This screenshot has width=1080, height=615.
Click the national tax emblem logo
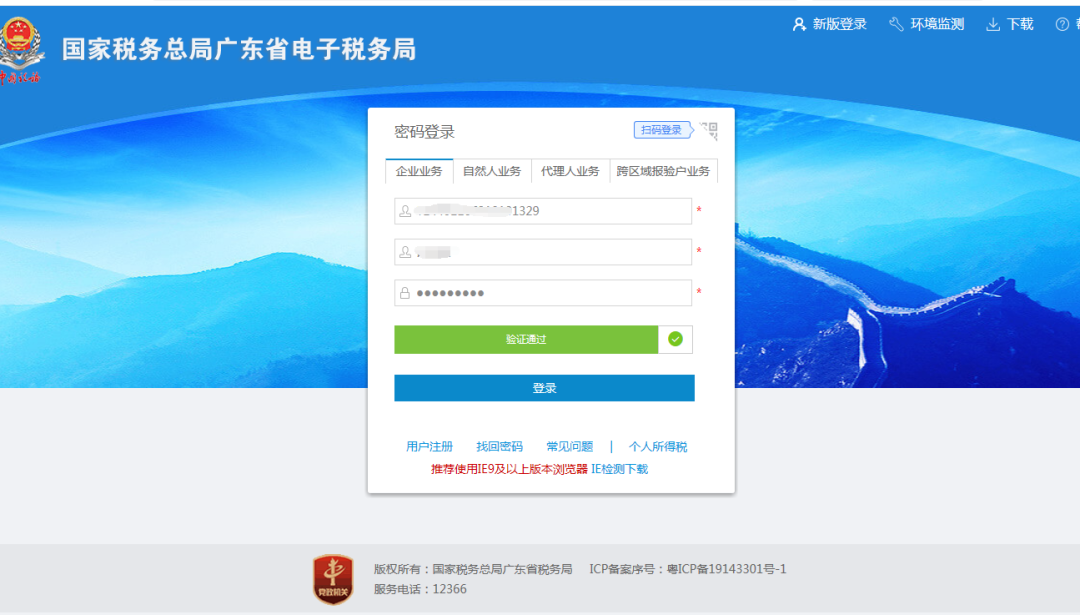pos(21,50)
